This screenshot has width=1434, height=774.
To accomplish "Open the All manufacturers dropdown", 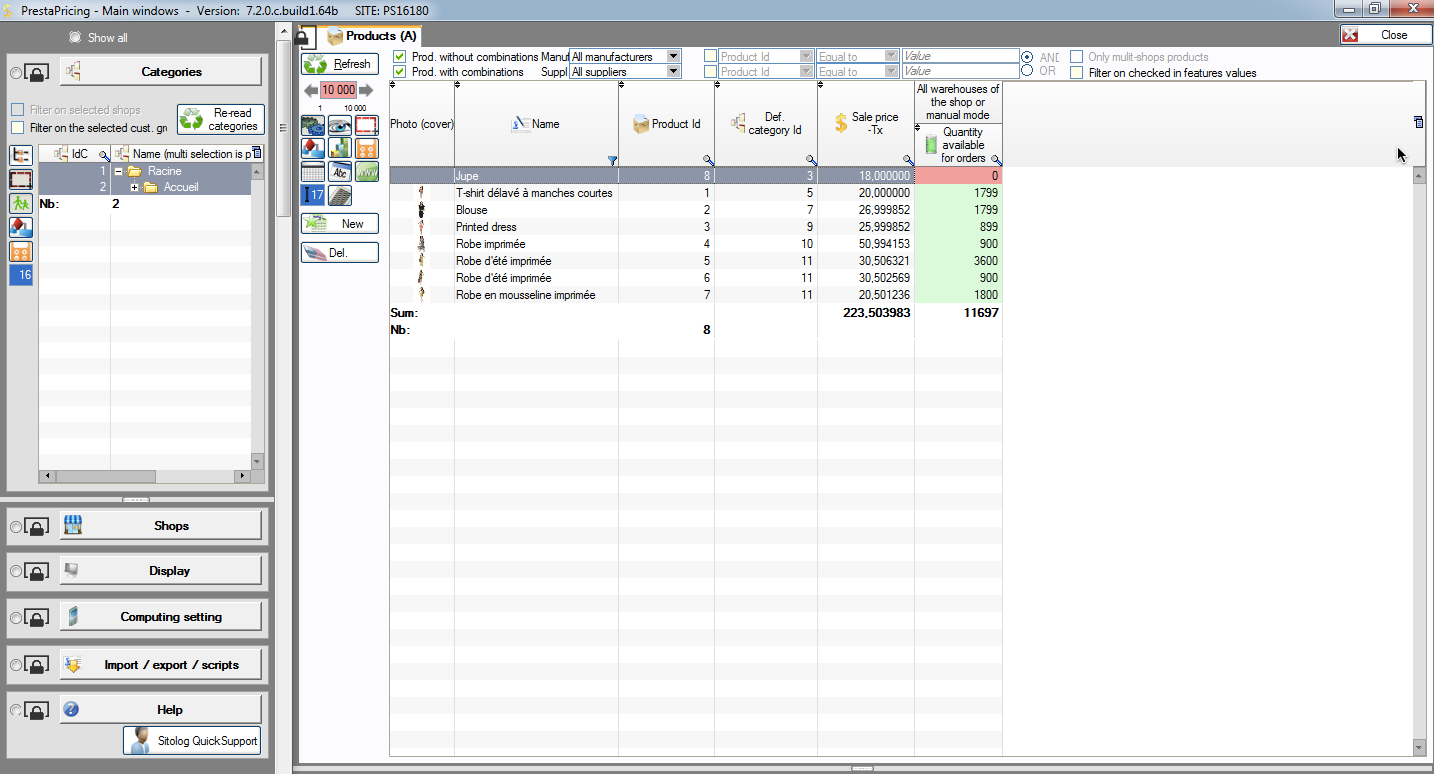I will [x=673, y=57].
